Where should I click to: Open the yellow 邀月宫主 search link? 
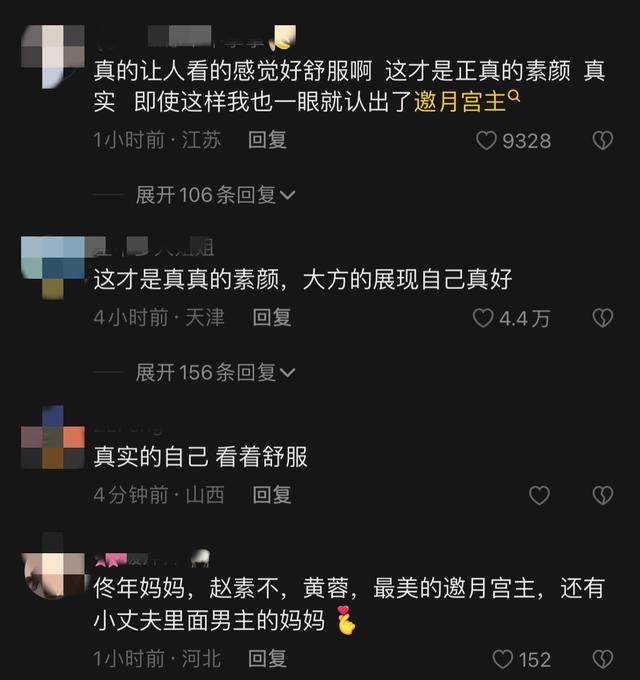click(x=460, y=102)
